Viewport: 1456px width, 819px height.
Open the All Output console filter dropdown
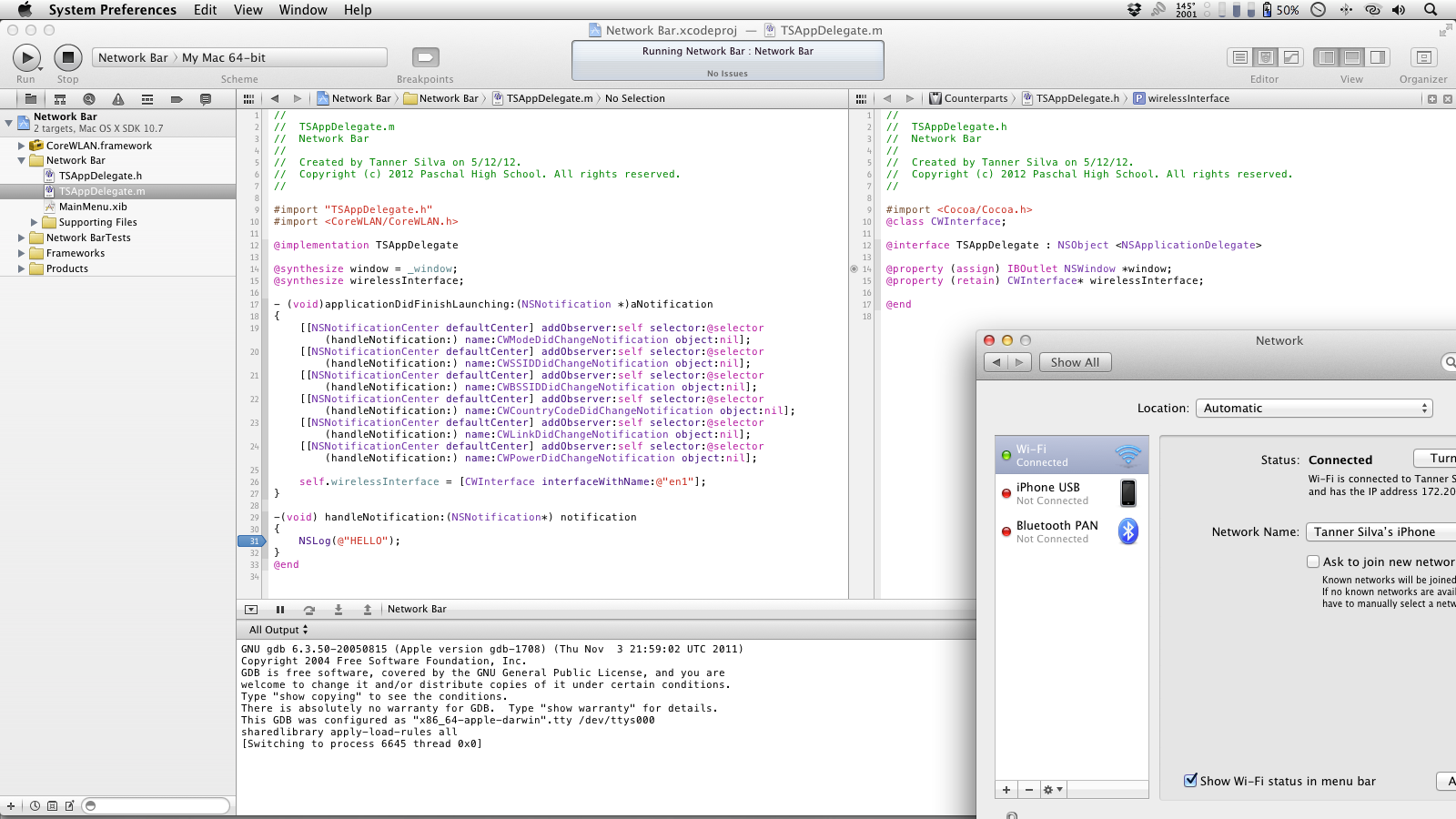pyautogui.click(x=278, y=630)
